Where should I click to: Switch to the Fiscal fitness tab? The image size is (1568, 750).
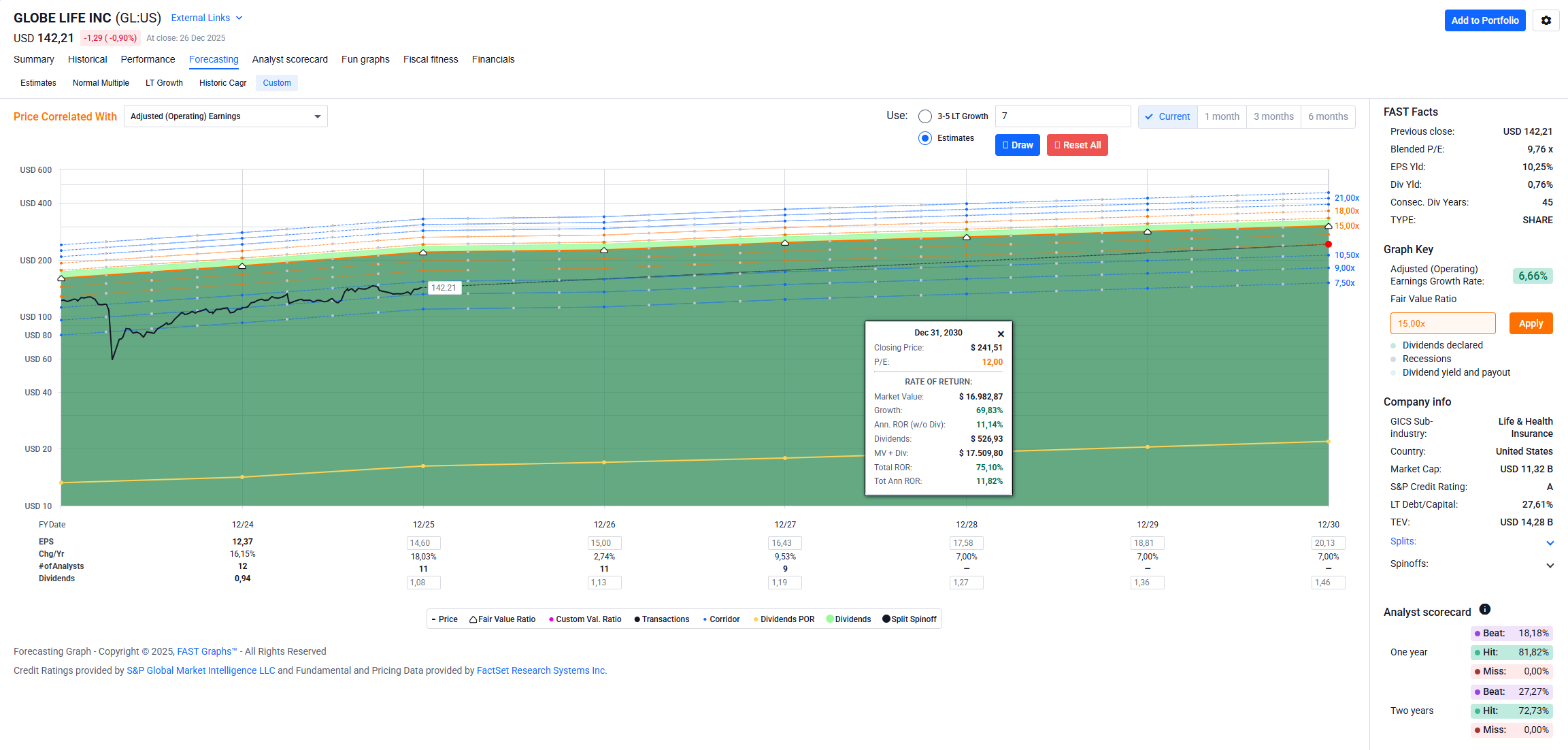click(430, 59)
